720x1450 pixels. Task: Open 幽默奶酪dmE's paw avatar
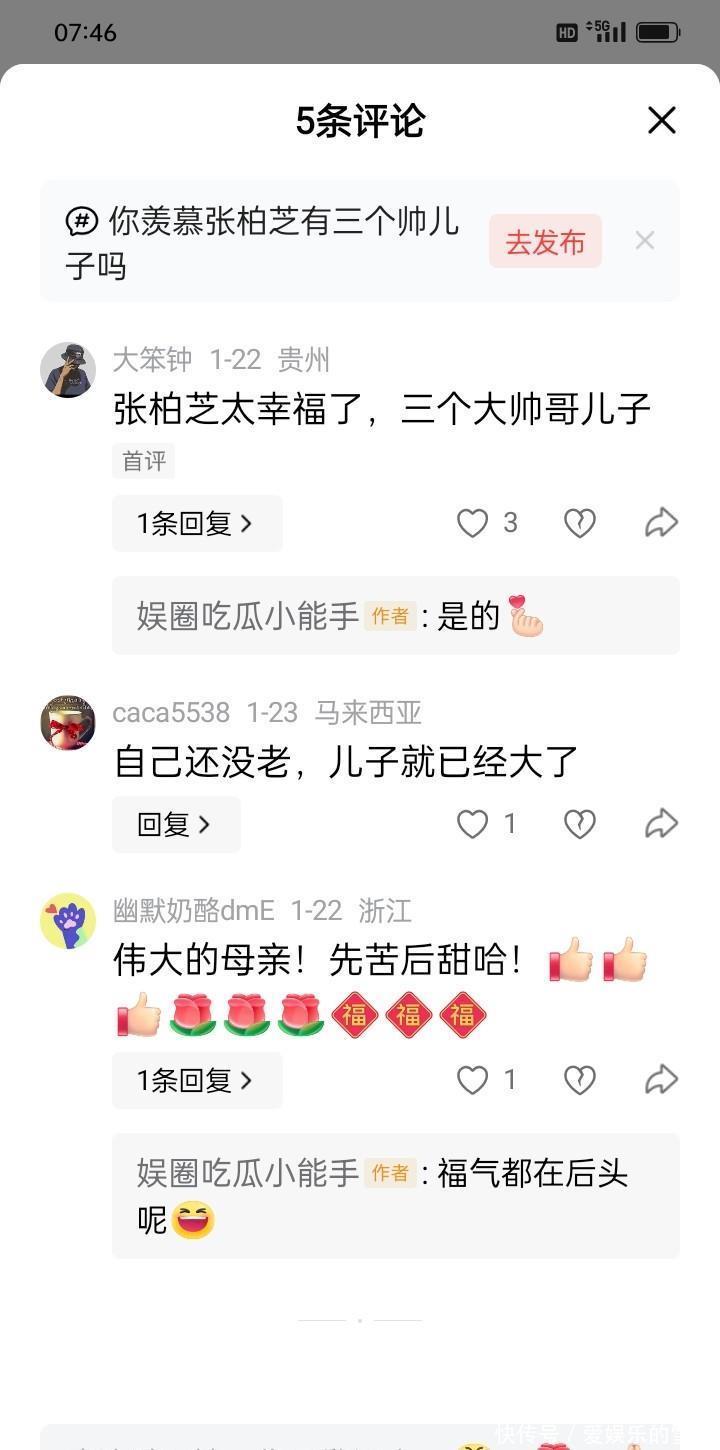pyautogui.click(x=68, y=921)
